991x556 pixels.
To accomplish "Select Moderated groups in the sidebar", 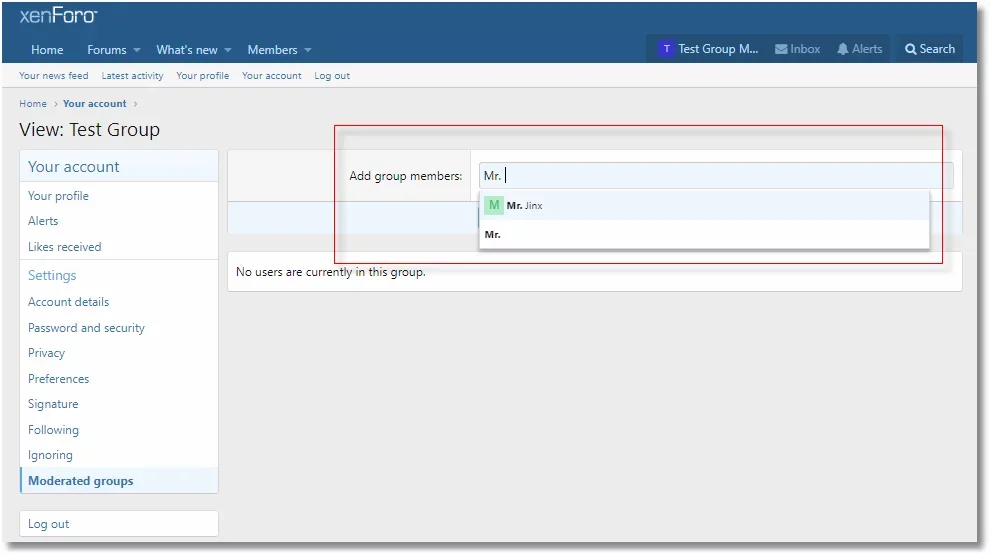I will [80, 481].
